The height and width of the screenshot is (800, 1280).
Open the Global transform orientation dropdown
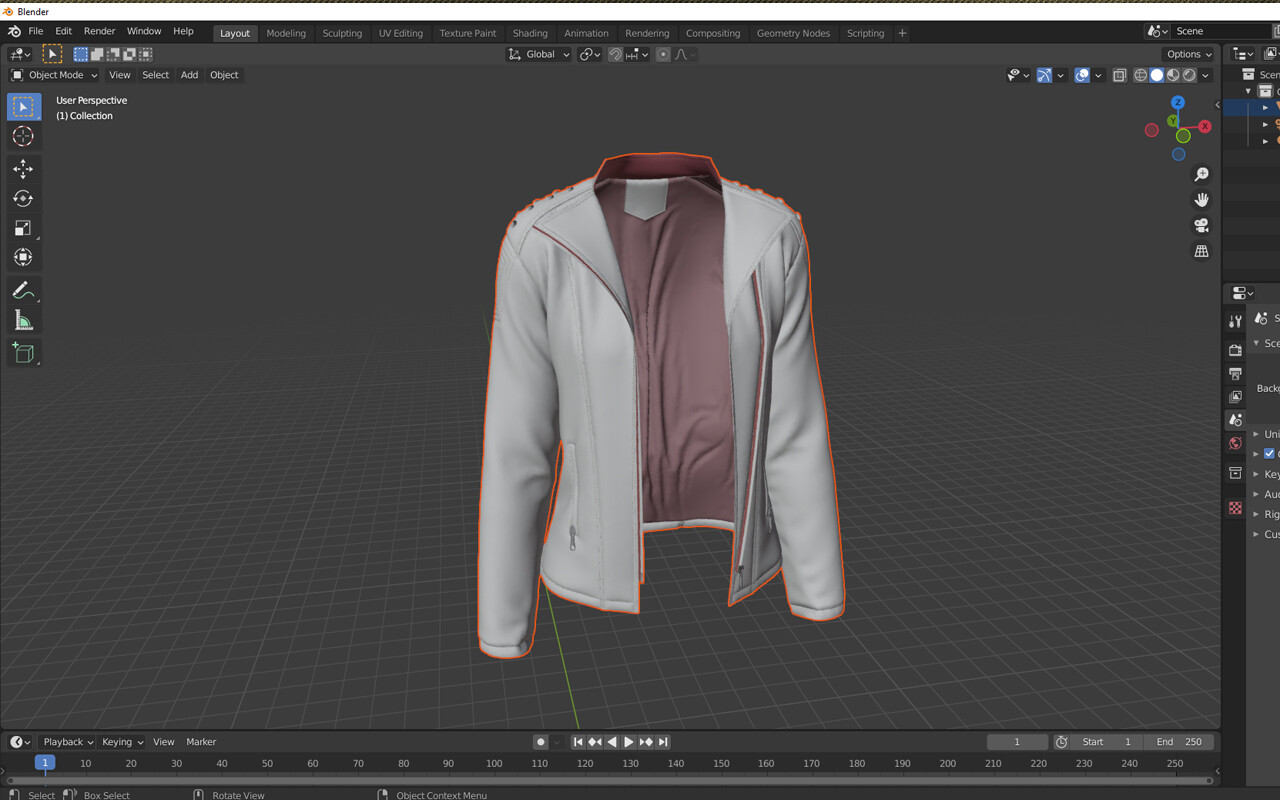tap(538, 54)
